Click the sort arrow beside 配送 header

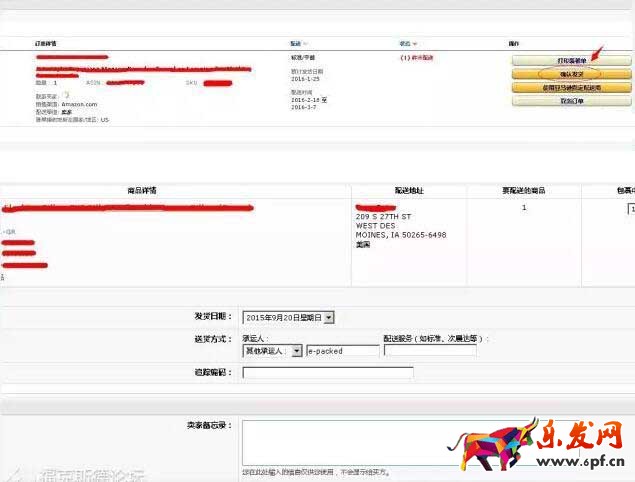click(x=304, y=44)
